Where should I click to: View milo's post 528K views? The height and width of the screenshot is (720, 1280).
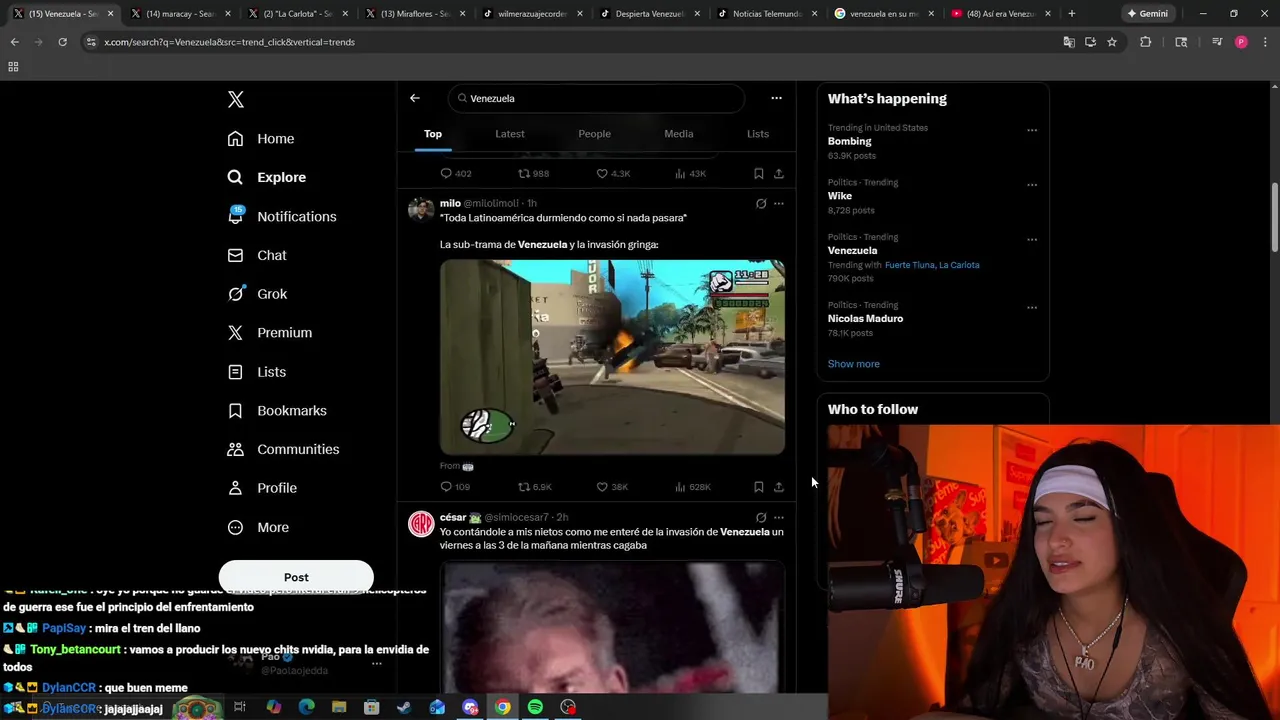point(693,487)
